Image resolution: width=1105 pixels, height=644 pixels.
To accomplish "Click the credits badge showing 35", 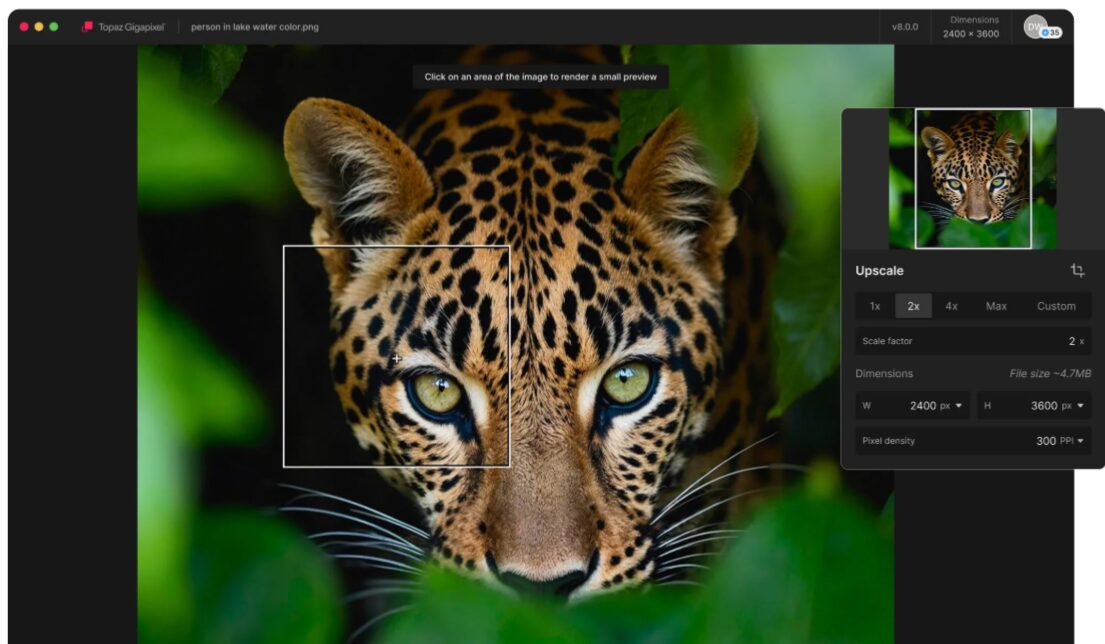I will click(x=1052, y=33).
